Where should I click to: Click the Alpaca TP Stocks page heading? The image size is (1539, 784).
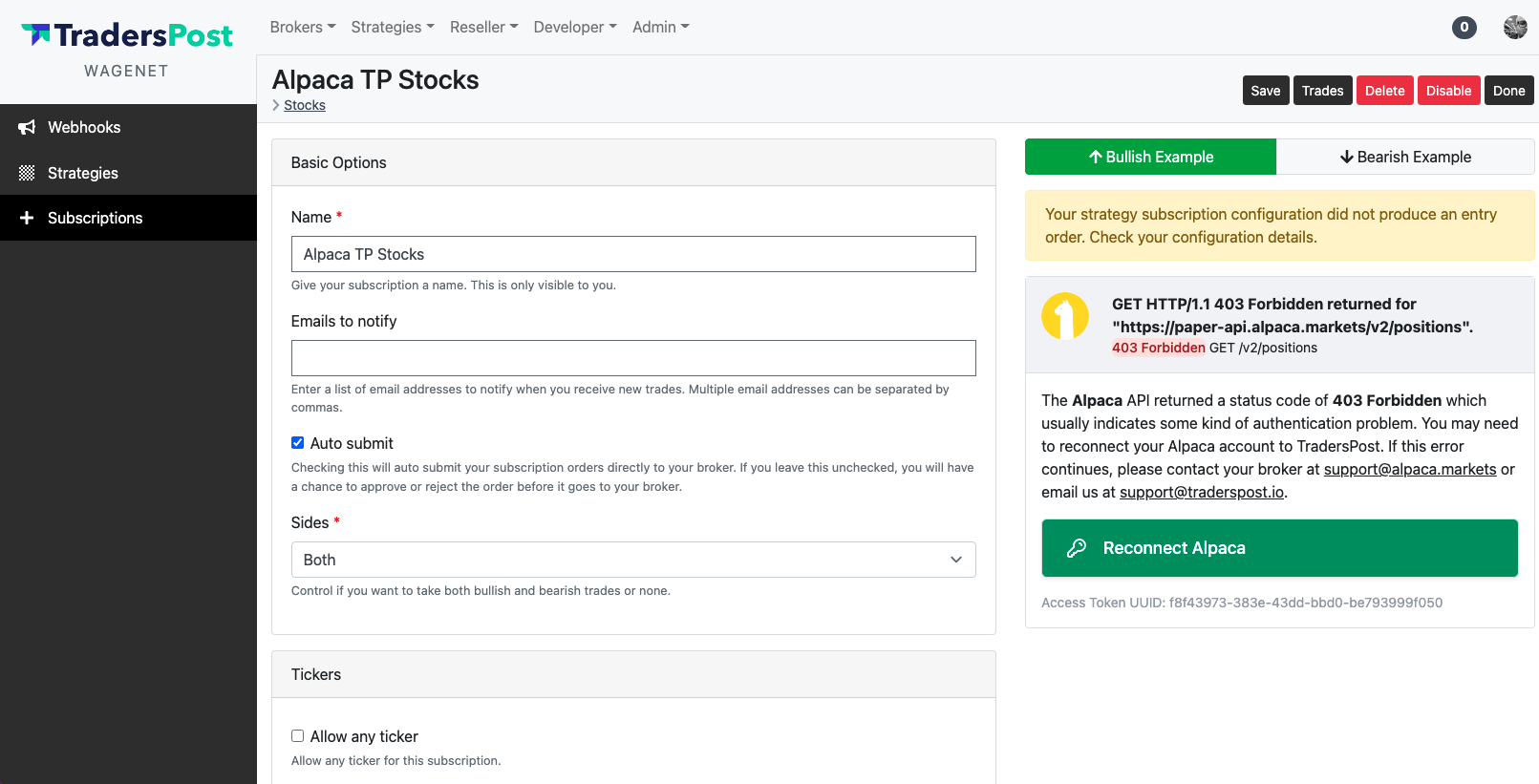click(375, 80)
